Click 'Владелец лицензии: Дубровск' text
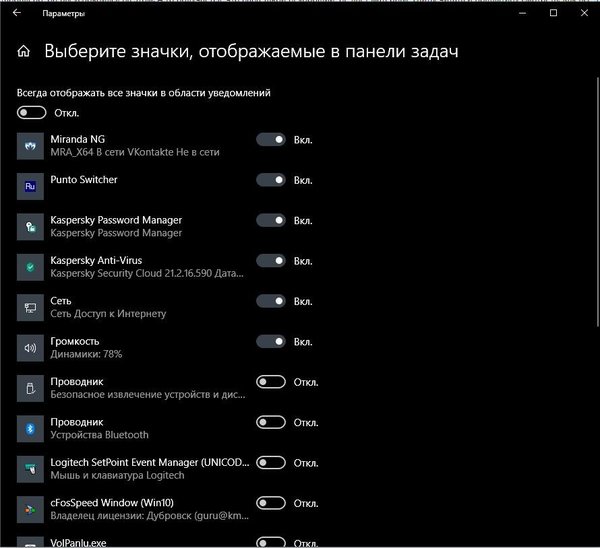This screenshot has height=548, width=600. click(x=150, y=515)
